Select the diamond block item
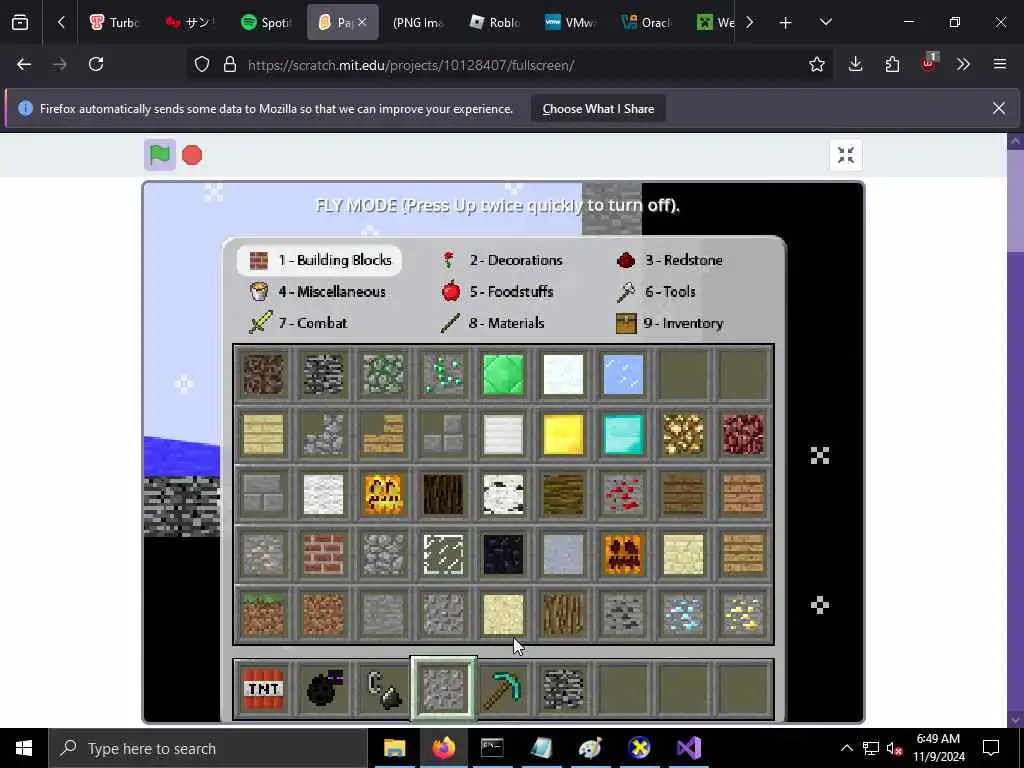Screen dimensions: 1024x768 pos(623,435)
